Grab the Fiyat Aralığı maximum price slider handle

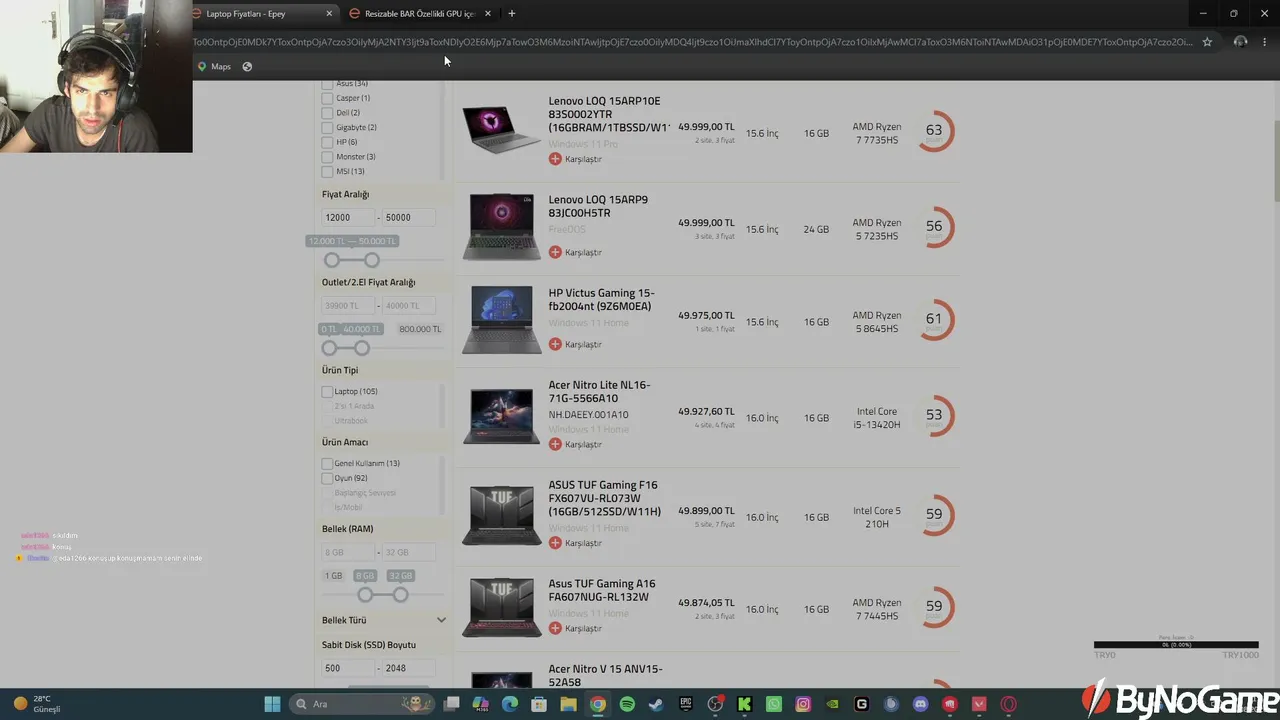(x=372, y=260)
